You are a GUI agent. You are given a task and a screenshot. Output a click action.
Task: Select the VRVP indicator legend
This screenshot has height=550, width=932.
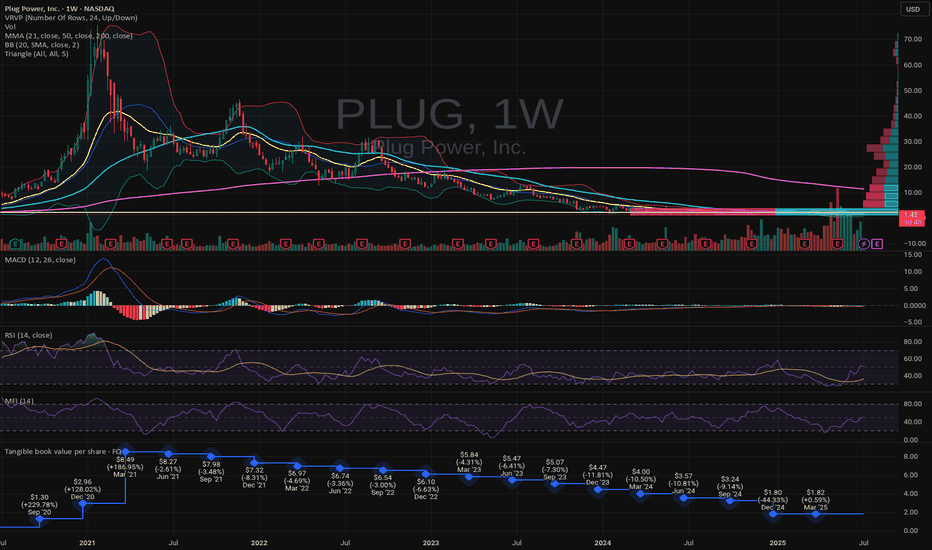pyautogui.click(x=71, y=18)
